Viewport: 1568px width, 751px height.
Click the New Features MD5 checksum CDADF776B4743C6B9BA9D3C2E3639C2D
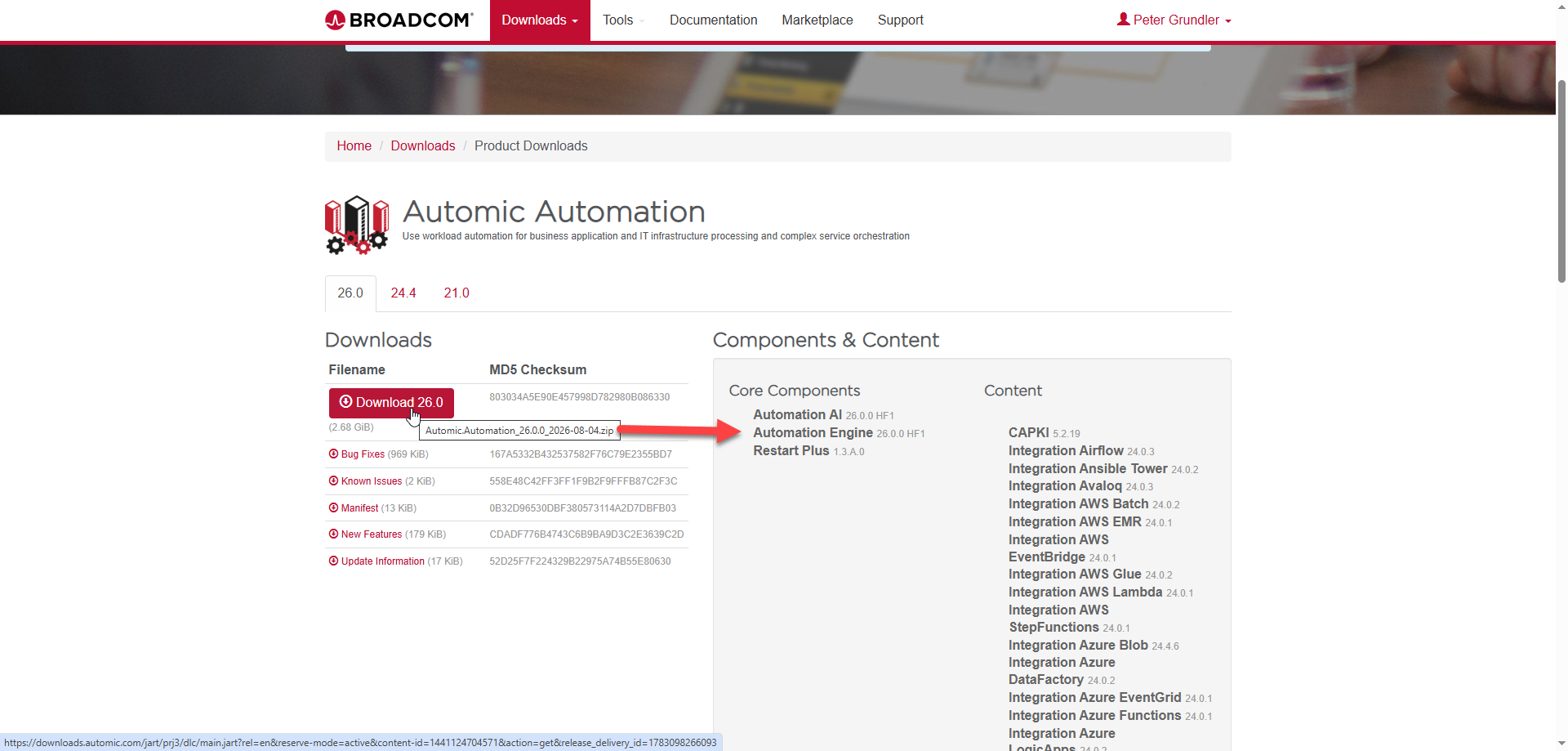pyautogui.click(x=586, y=534)
